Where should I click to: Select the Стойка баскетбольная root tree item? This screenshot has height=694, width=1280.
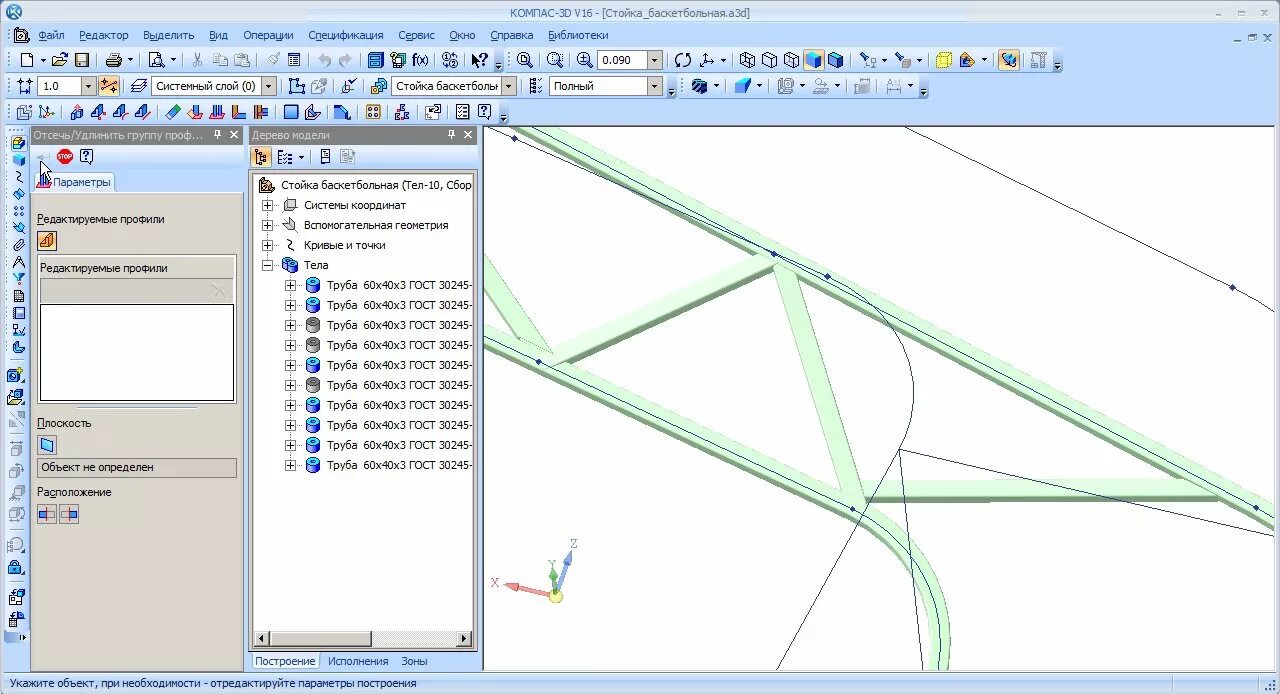point(376,185)
